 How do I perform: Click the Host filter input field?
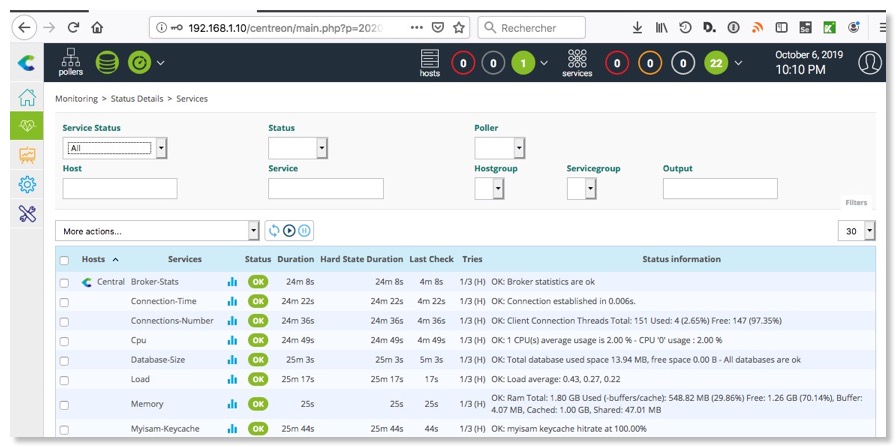tap(120, 188)
